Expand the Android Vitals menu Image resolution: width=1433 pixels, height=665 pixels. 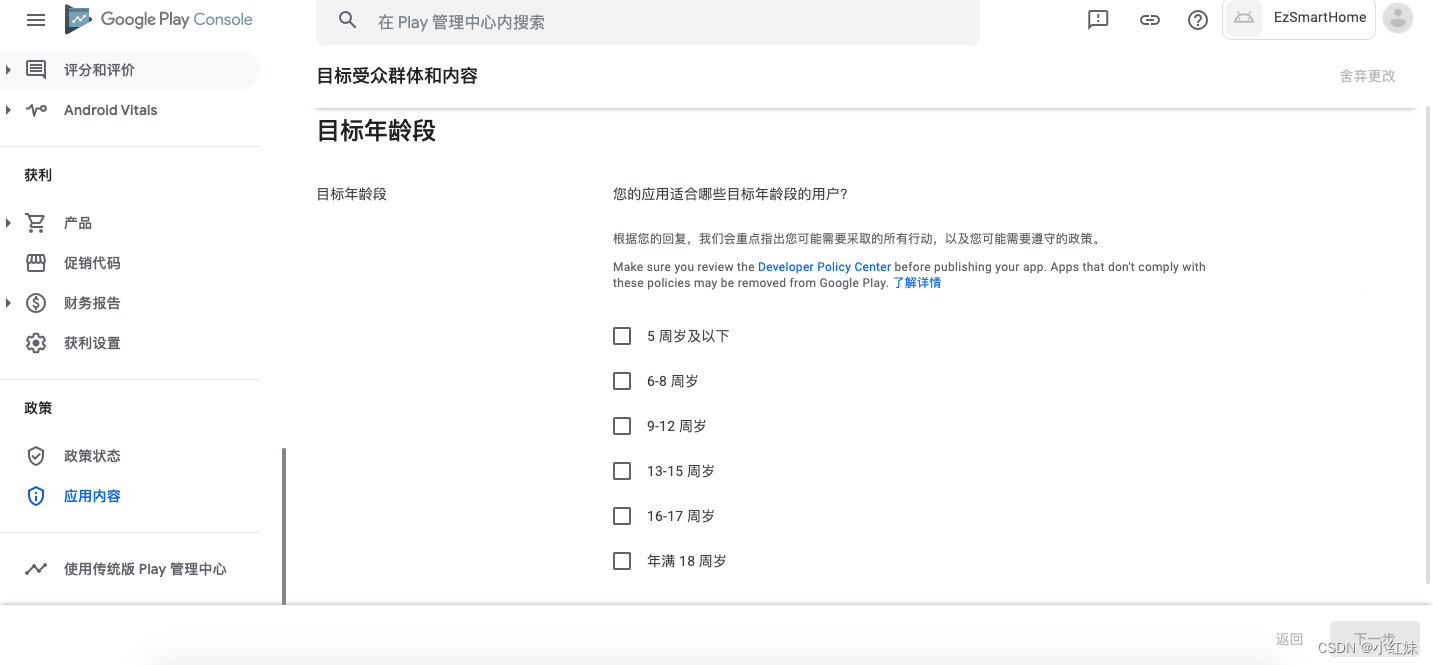(9, 109)
